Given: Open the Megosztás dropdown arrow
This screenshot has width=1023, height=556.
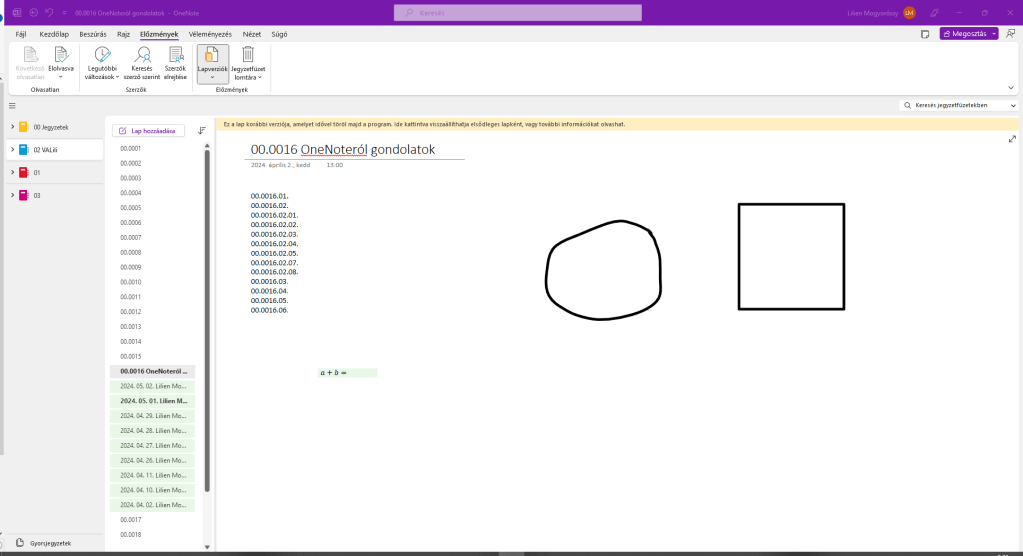Looking at the screenshot, I should pos(994,33).
